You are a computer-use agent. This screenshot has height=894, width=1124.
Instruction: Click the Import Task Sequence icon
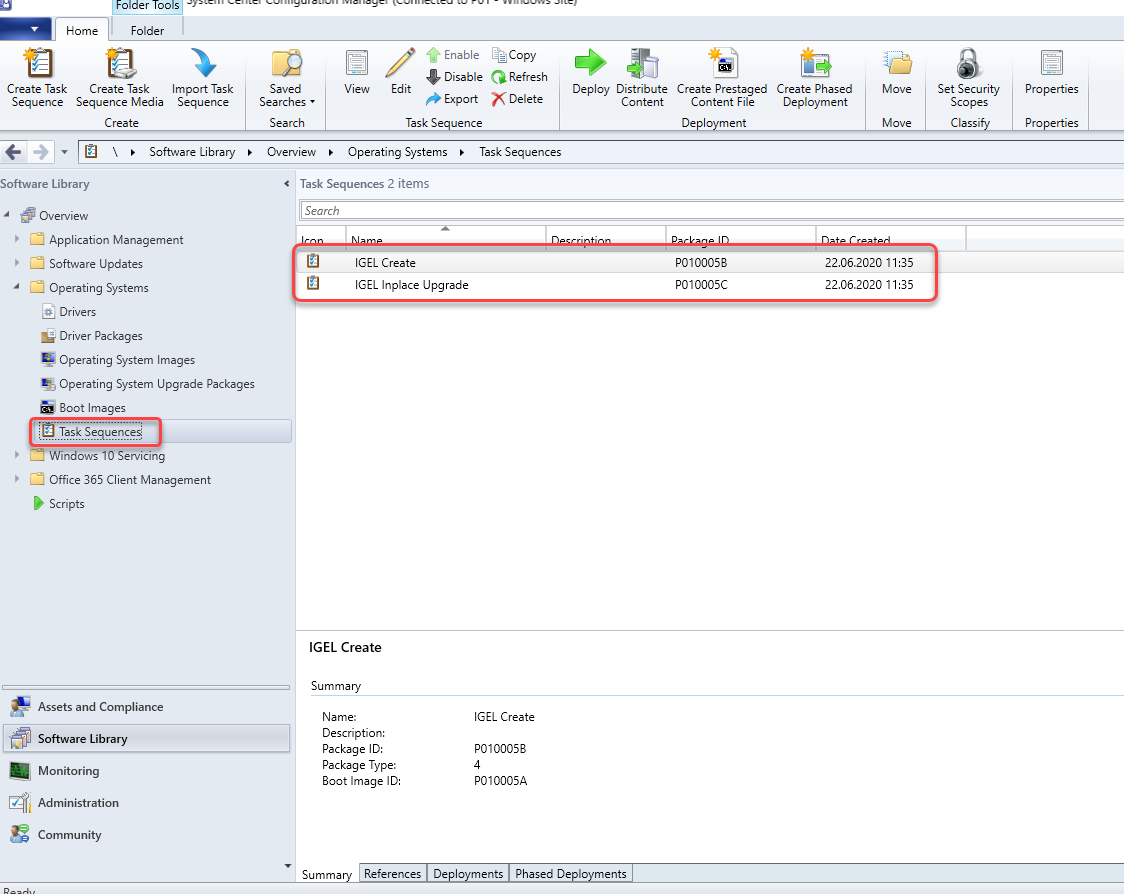click(203, 65)
